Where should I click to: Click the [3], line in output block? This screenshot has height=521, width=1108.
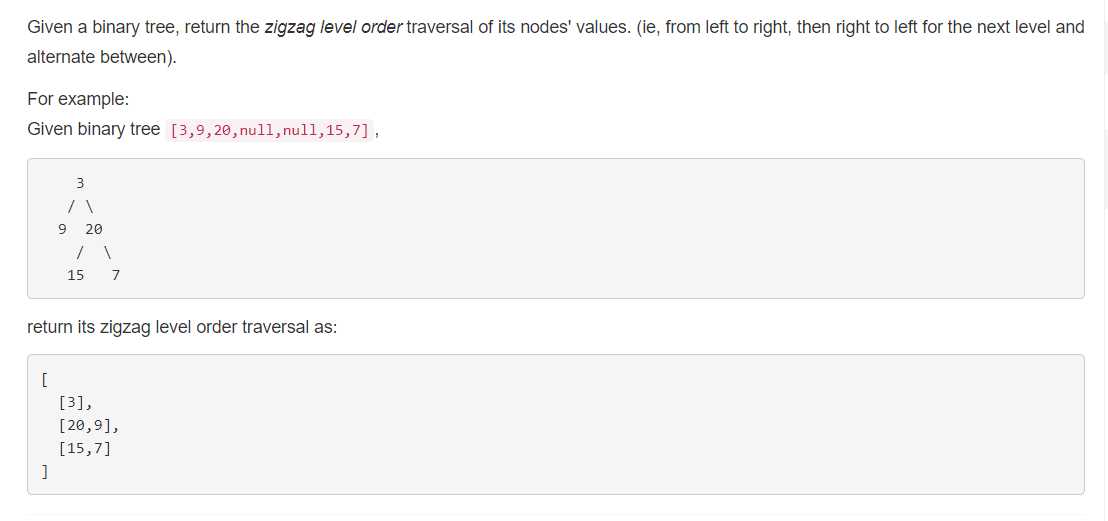pos(76,402)
